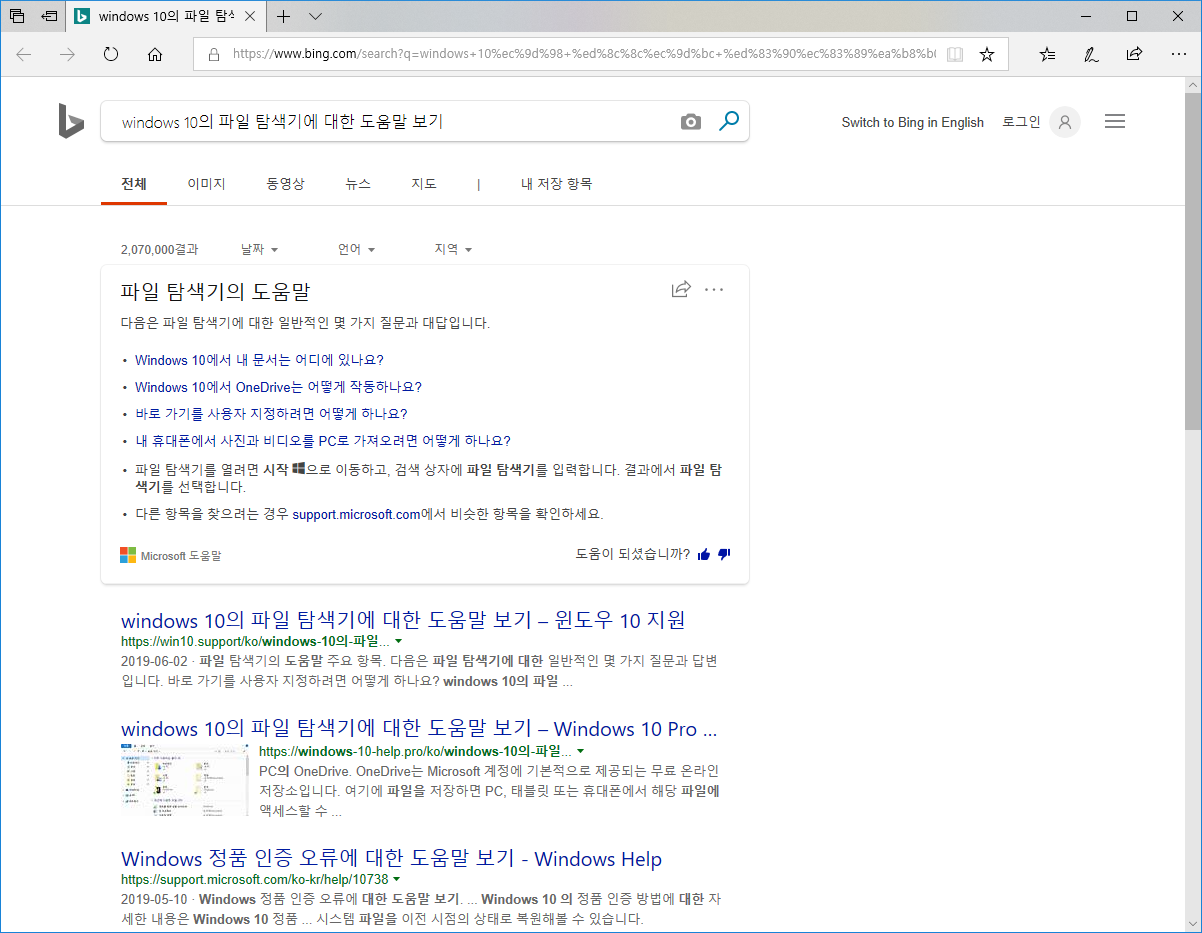Open '바로 가기를 사용자 지정하려면' link
The width and height of the screenshot is (1202, 933).
point(271,414)
